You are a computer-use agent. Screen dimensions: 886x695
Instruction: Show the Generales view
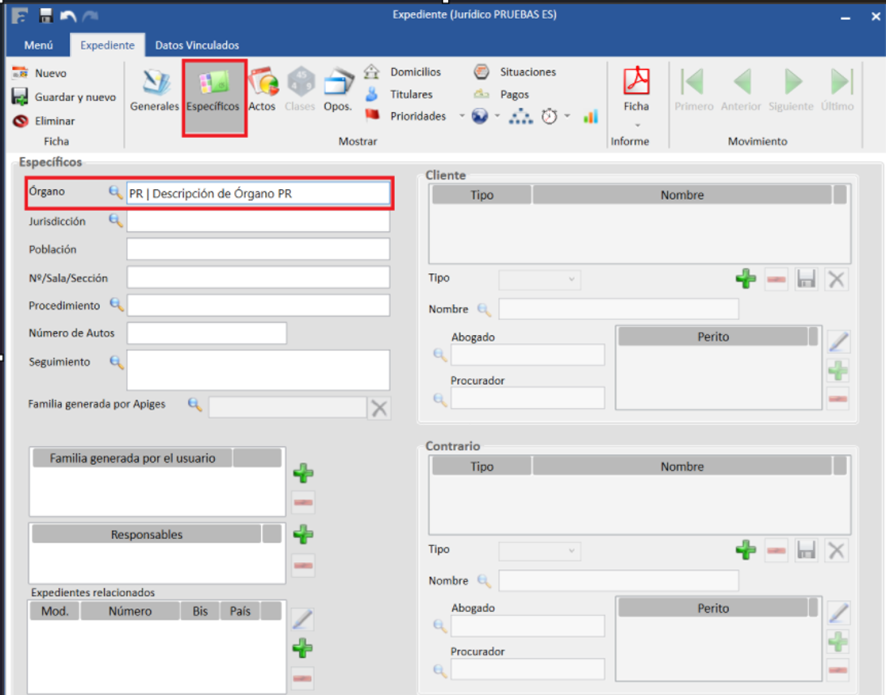pyautogui.click(x=154, y=90)
